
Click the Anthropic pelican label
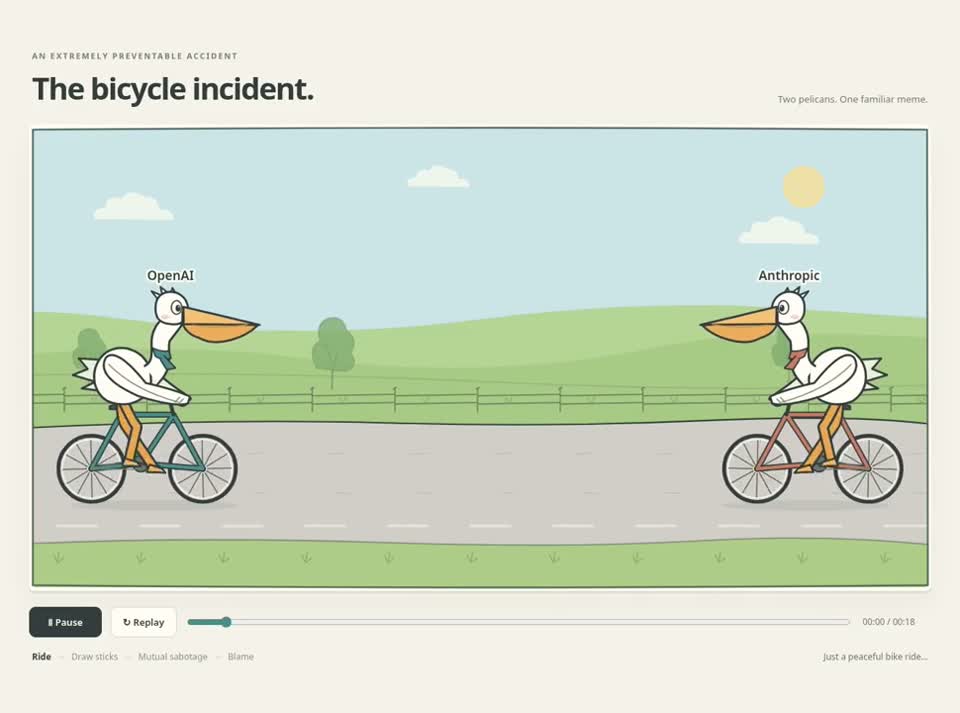789,275
